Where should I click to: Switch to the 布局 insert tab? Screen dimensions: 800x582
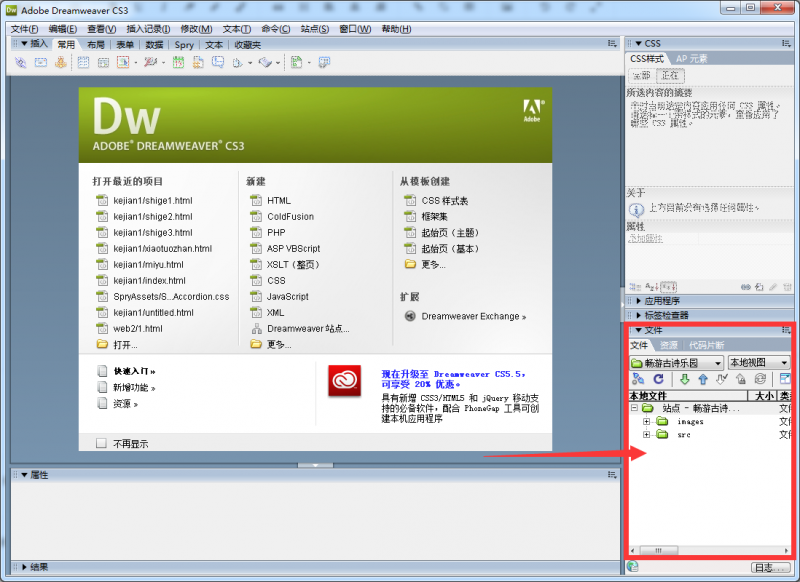click(95, 45)
